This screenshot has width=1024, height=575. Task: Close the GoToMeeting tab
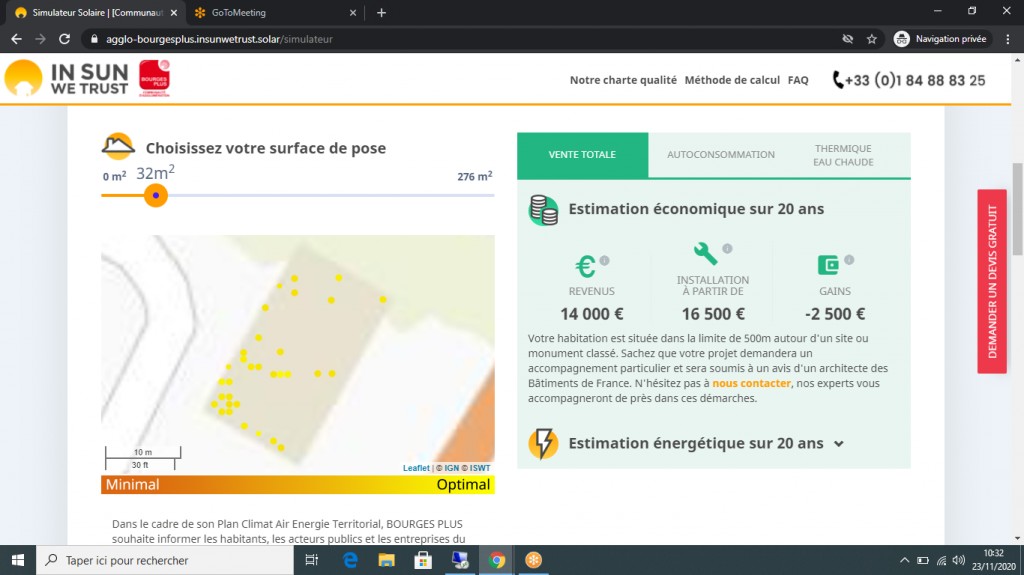pos(353,12)
